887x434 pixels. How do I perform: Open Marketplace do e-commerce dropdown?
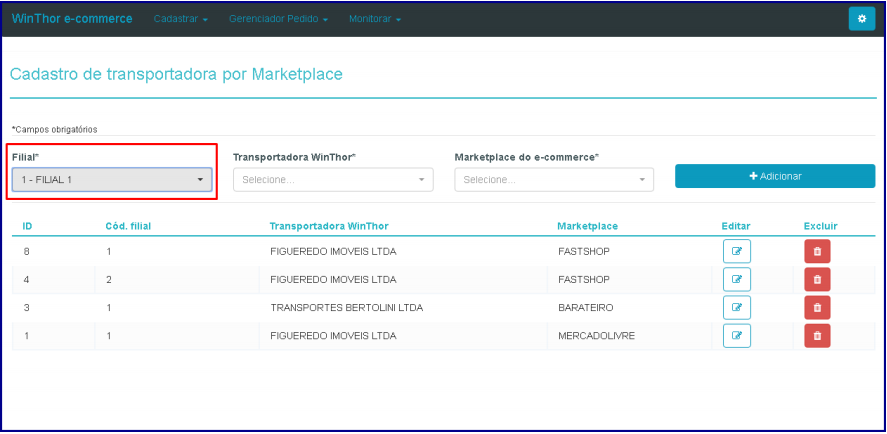pos(554,179)
